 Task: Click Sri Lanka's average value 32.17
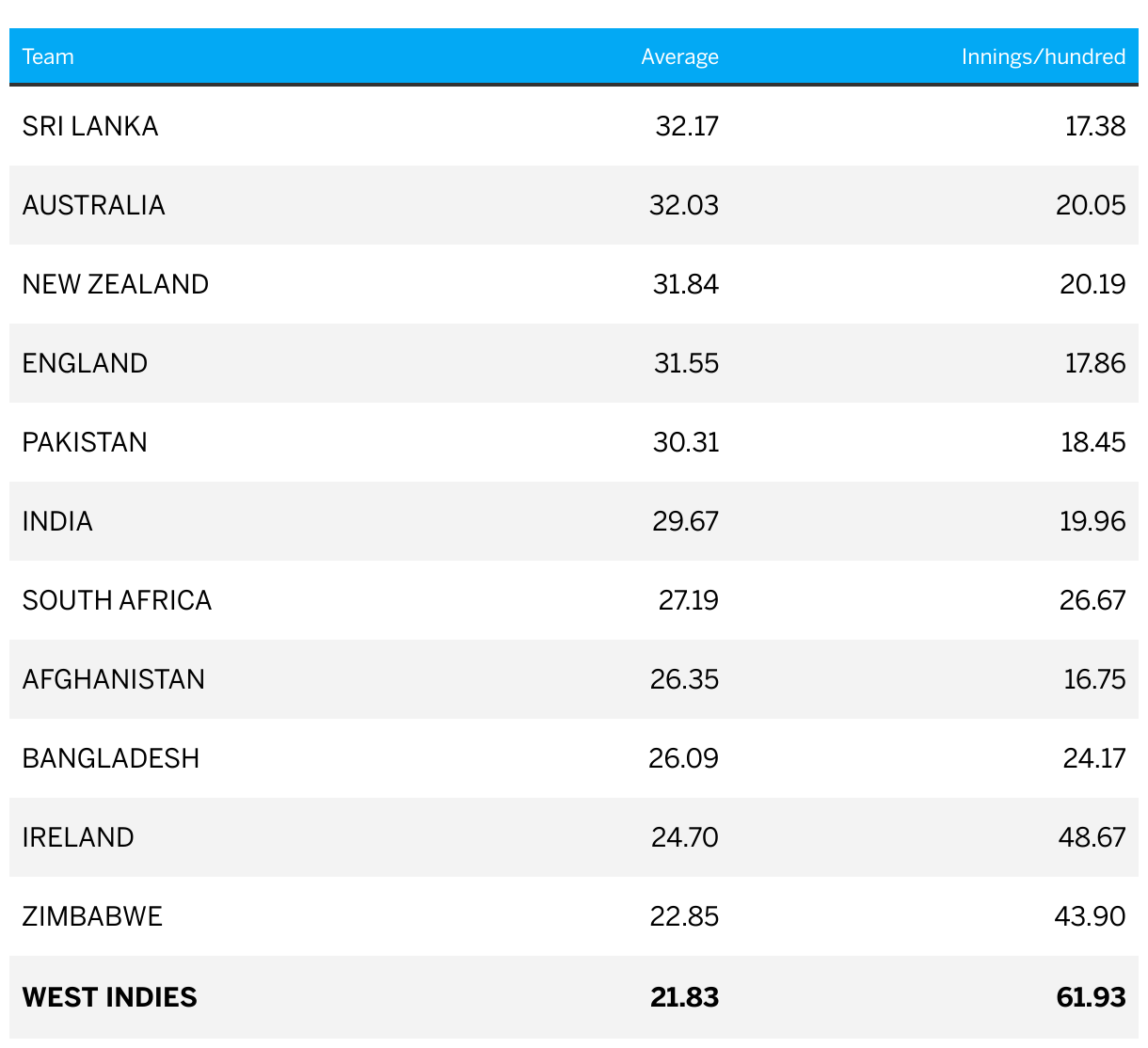tap(687, 126)
